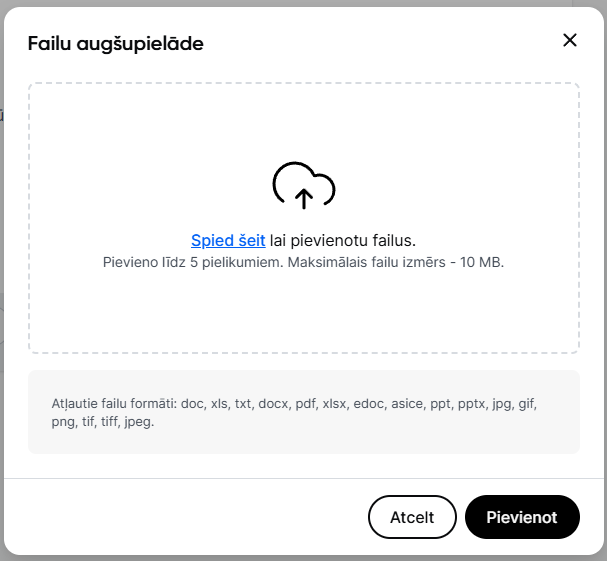Click the Failu augšupielāde dialog title
Screen dimensions: 607x561
pos(116,43)
